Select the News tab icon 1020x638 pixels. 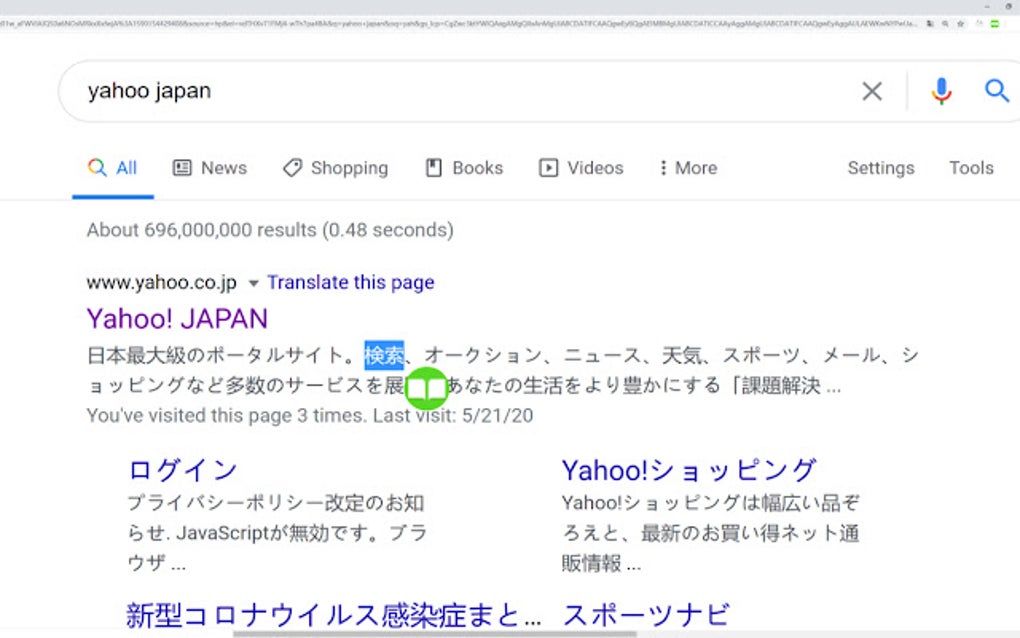(182, 167)
